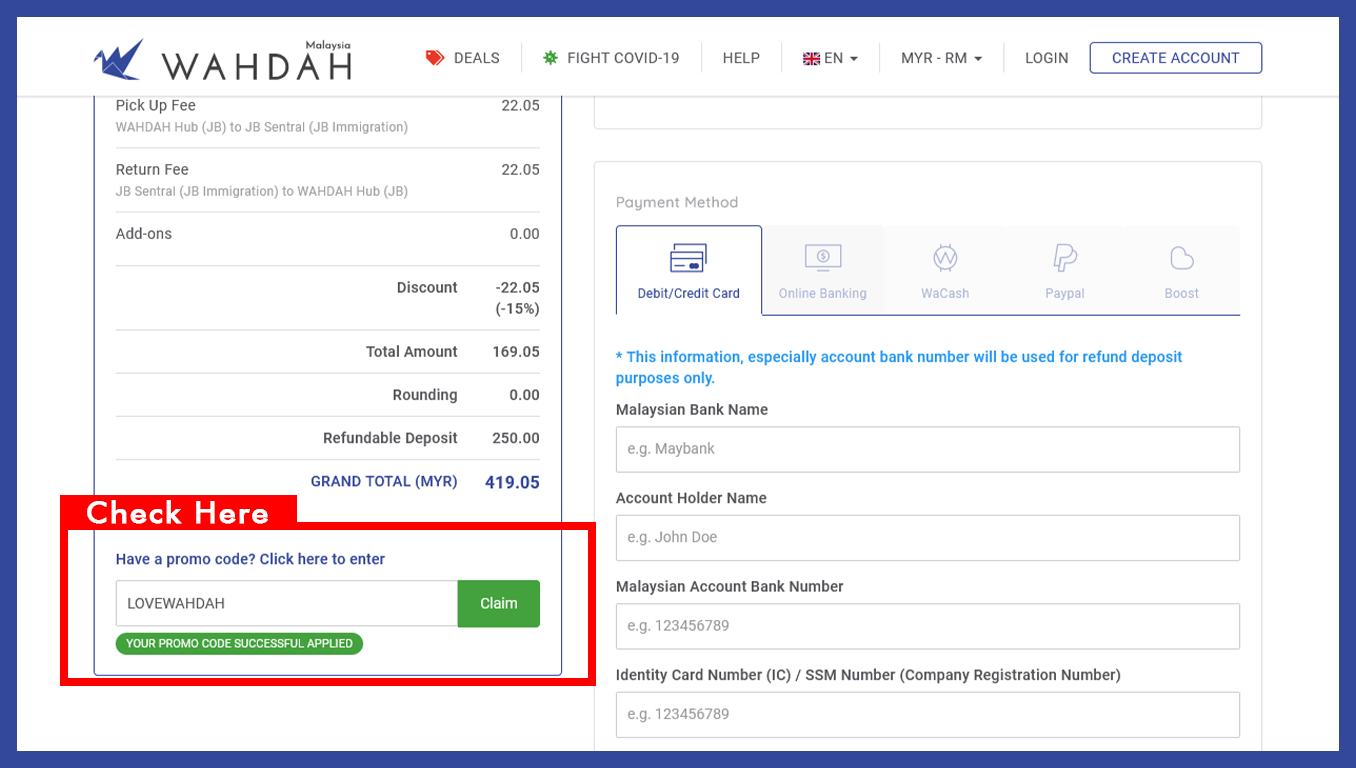Click the Paypal logo icon
This screenshot has width=1356, height=768.
tap(1065, 258)
